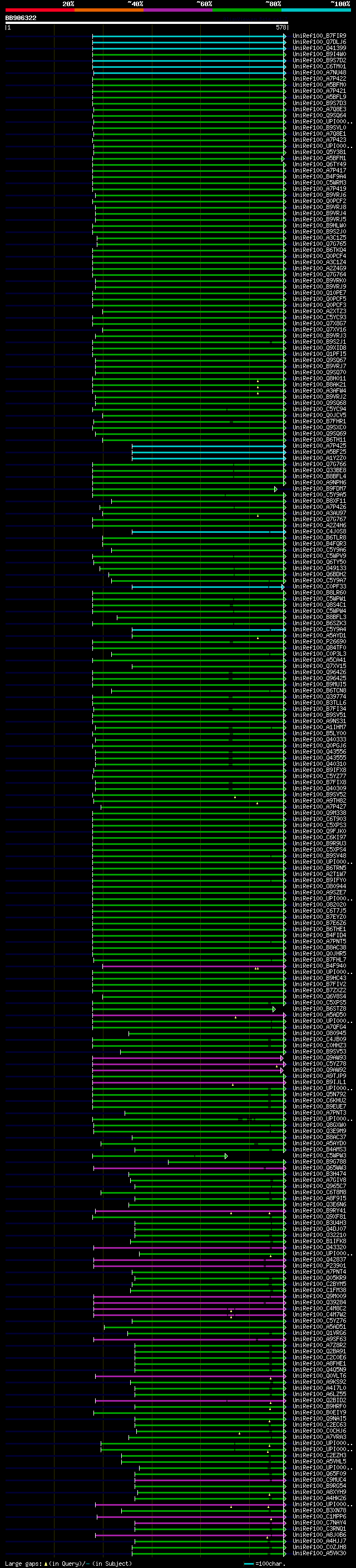Select label UniRef100_B4F940

319,966
